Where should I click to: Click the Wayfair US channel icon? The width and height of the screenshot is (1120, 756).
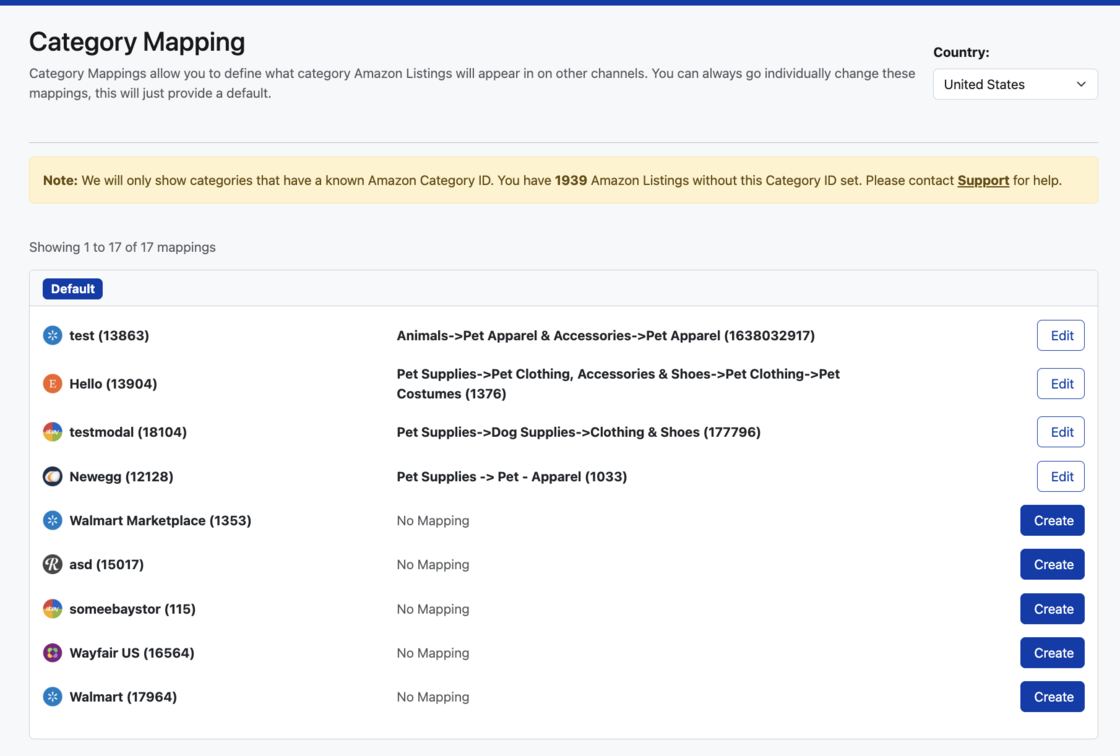(52, 652)
